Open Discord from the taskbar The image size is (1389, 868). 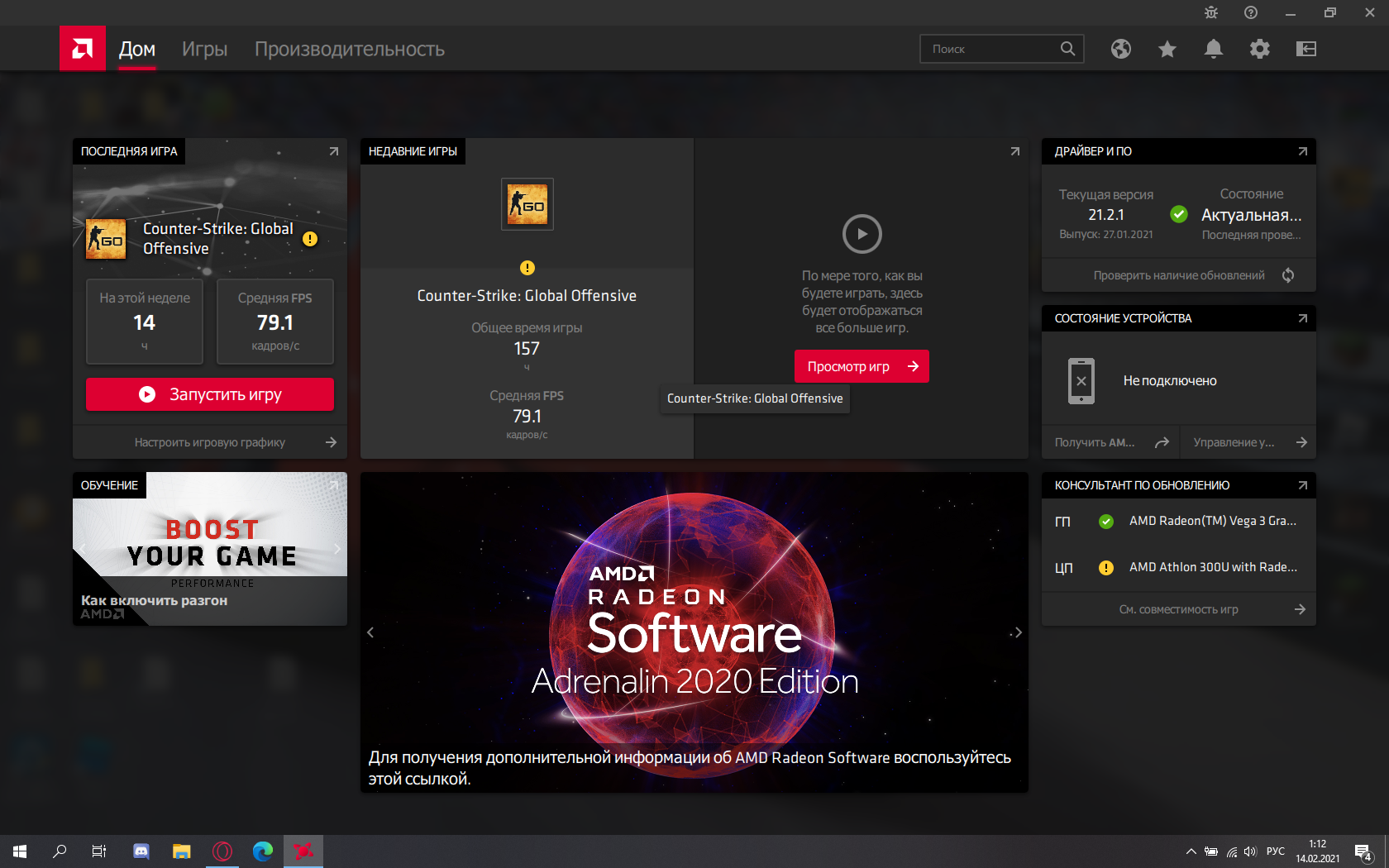[141, 851]
